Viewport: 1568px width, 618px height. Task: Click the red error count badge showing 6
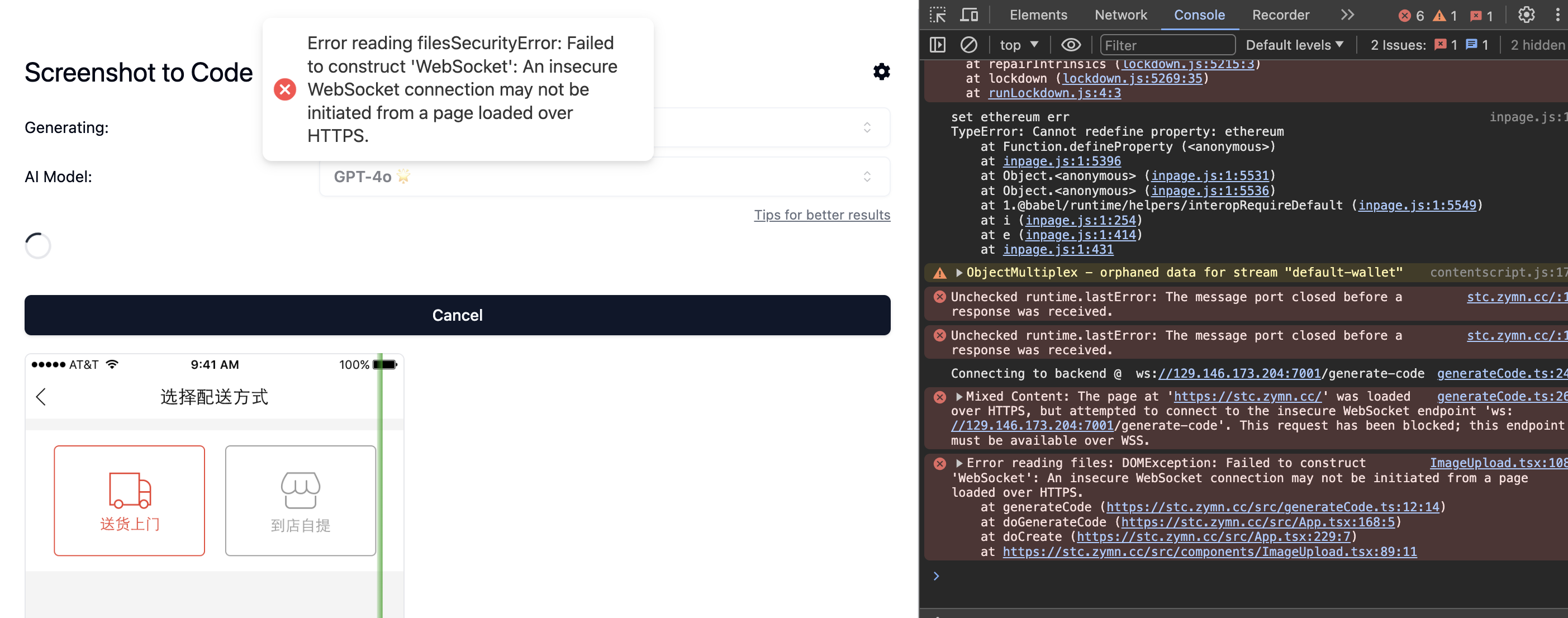click(1411, 15)
